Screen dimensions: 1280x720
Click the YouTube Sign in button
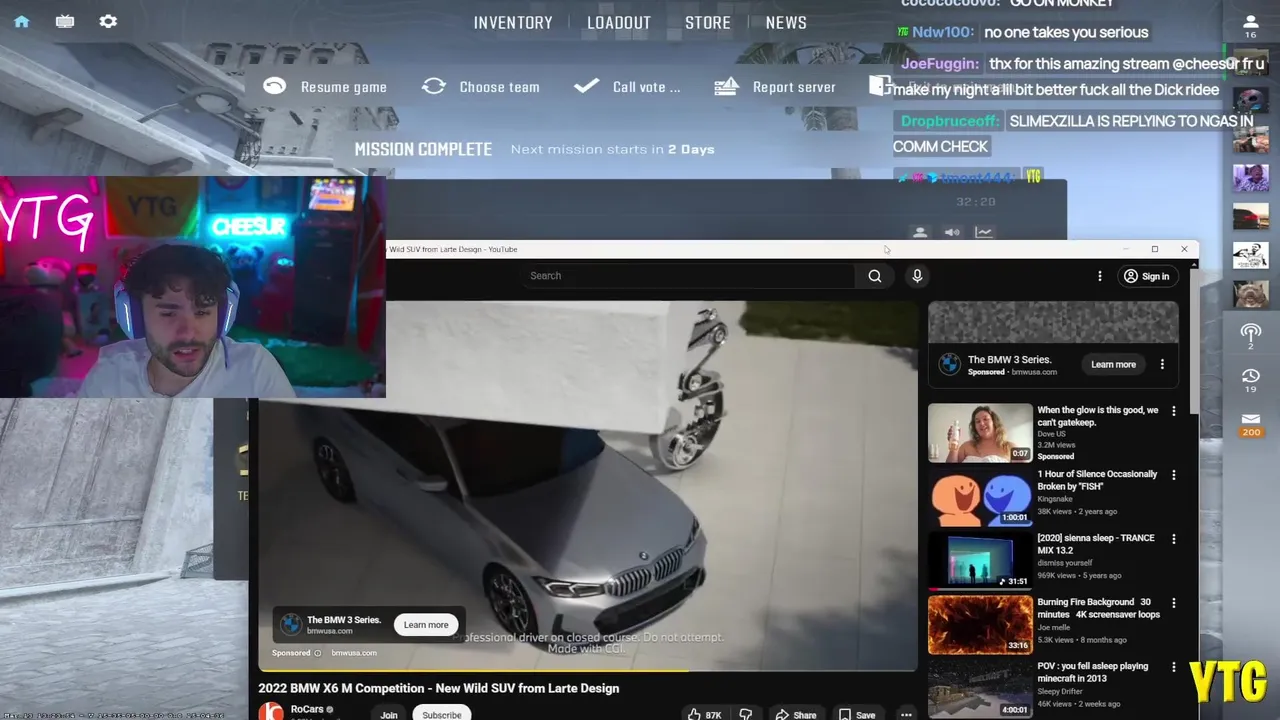(1146, 276)
